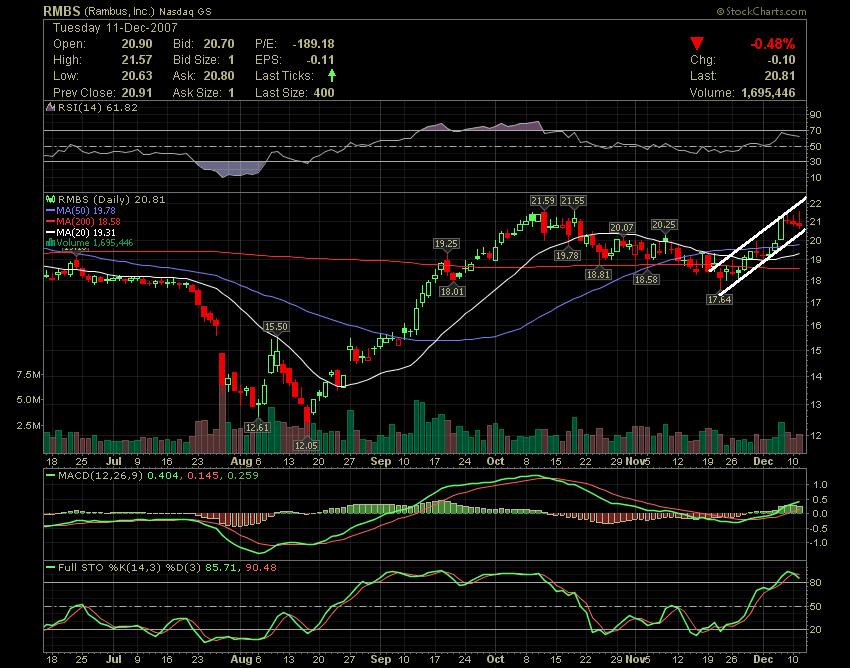
Task: Click the 21.55 peak price label
Action: pyautogui.click(x=573, y=201)
